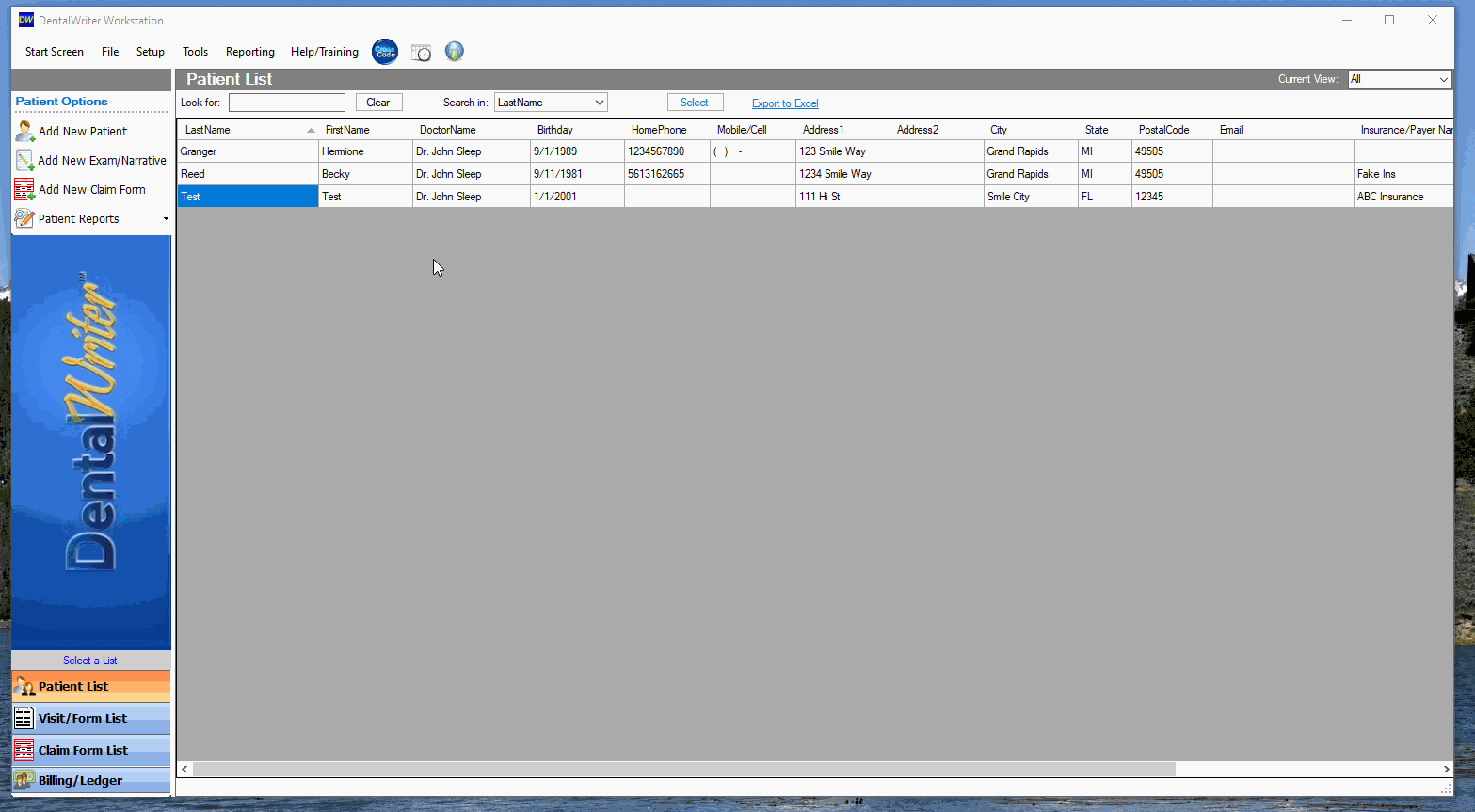
Task: Select the Reed last name cell
Action: pos(248,174)
